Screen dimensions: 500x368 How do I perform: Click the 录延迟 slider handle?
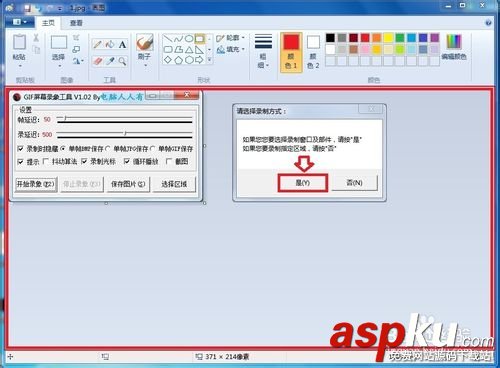pyautogui.click(x=125, y=133)
